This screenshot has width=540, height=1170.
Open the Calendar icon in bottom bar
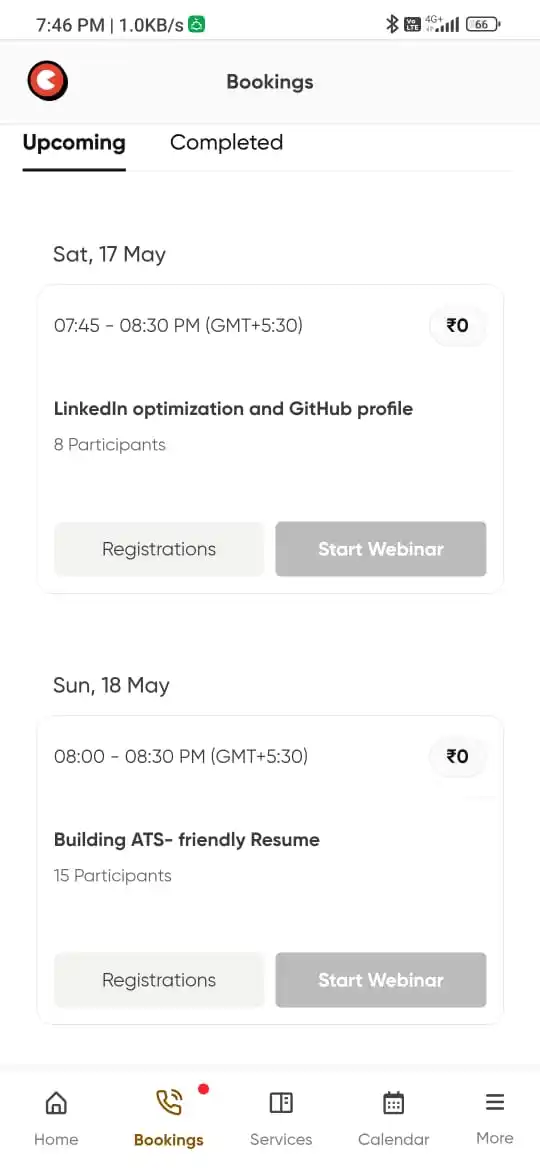(393, 1103)
